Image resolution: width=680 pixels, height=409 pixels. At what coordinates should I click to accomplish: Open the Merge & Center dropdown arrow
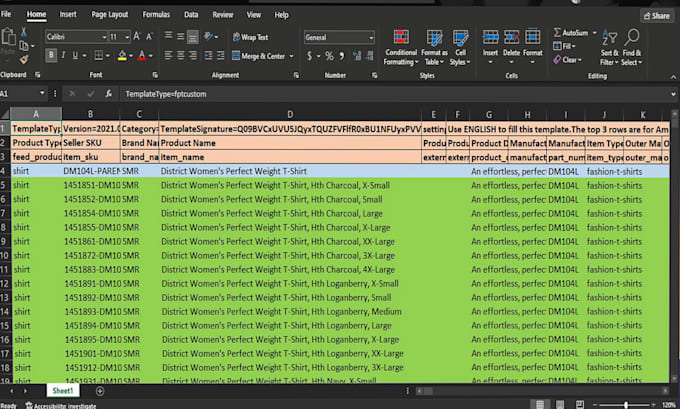point(290,57)
